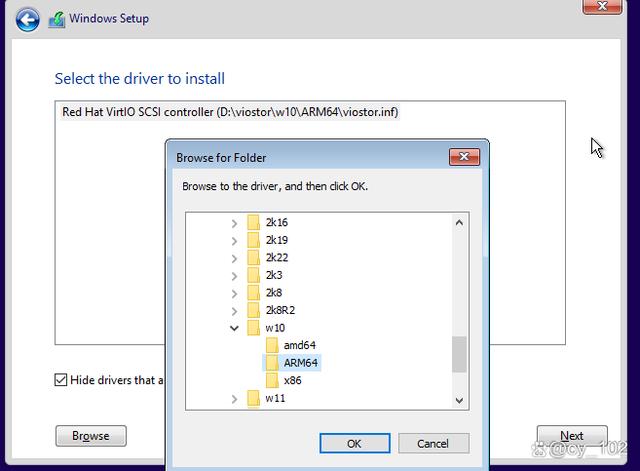Cancel the Browse for Folder dialog
Viewport: 640px width, 471px height.
click(433, 444)
